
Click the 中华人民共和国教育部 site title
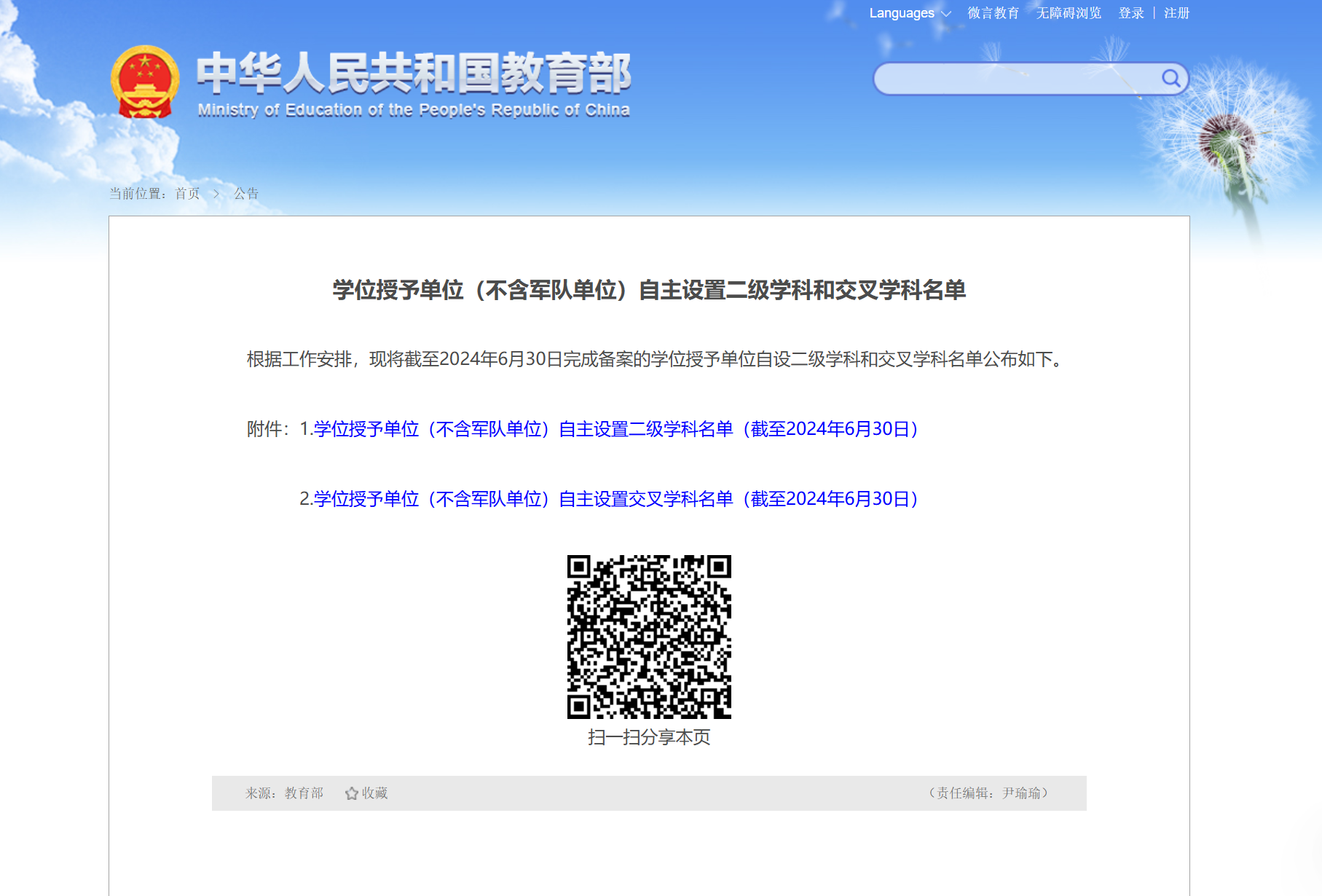point(413,74)
